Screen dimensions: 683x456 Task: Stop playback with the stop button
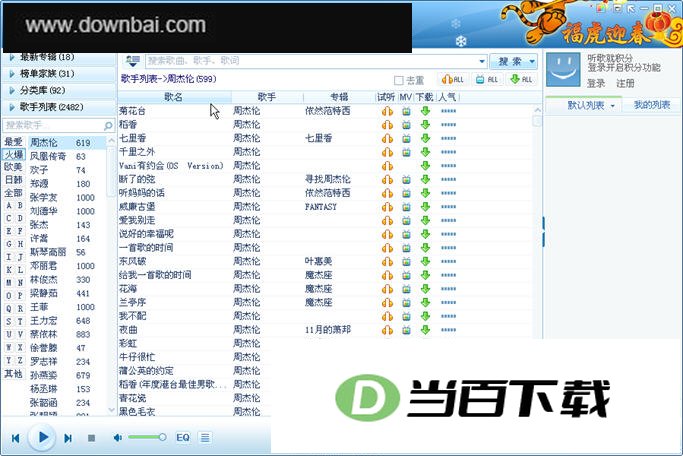point(91,438)
